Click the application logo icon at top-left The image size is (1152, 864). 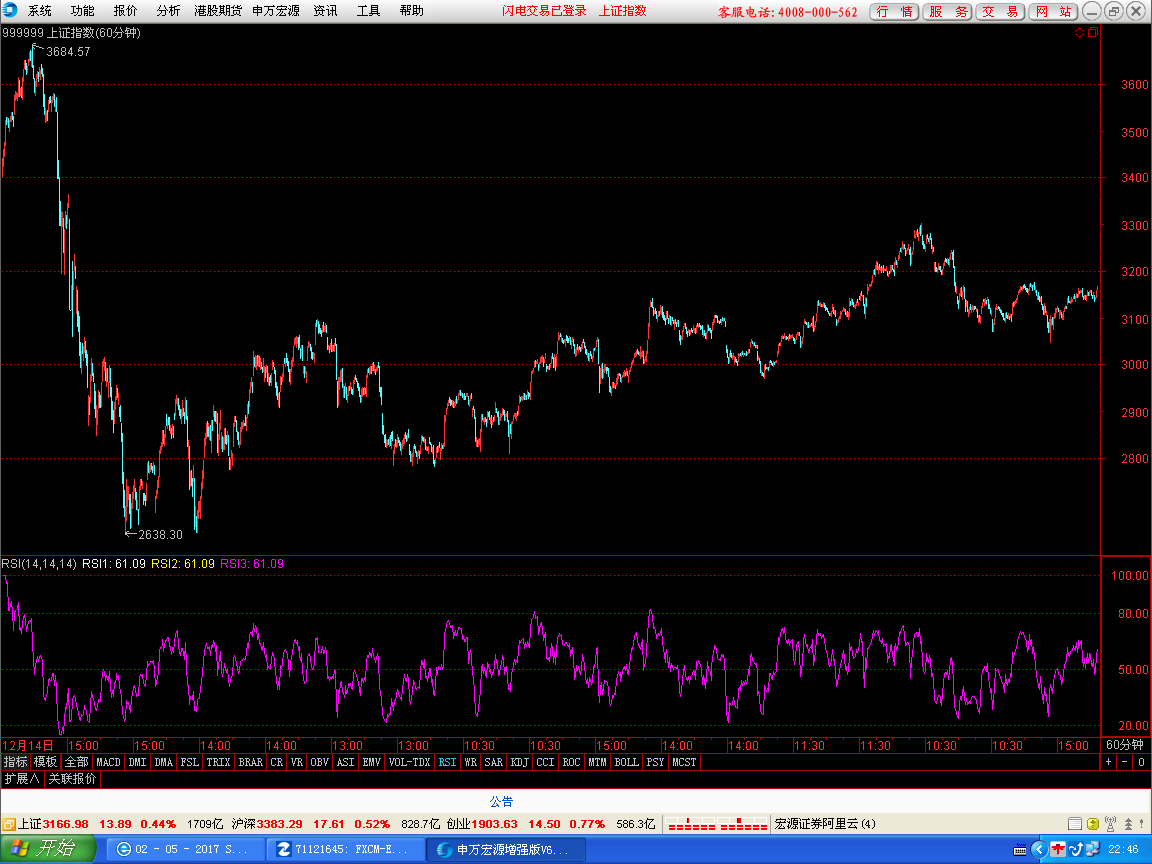click(x=10, y=10)
